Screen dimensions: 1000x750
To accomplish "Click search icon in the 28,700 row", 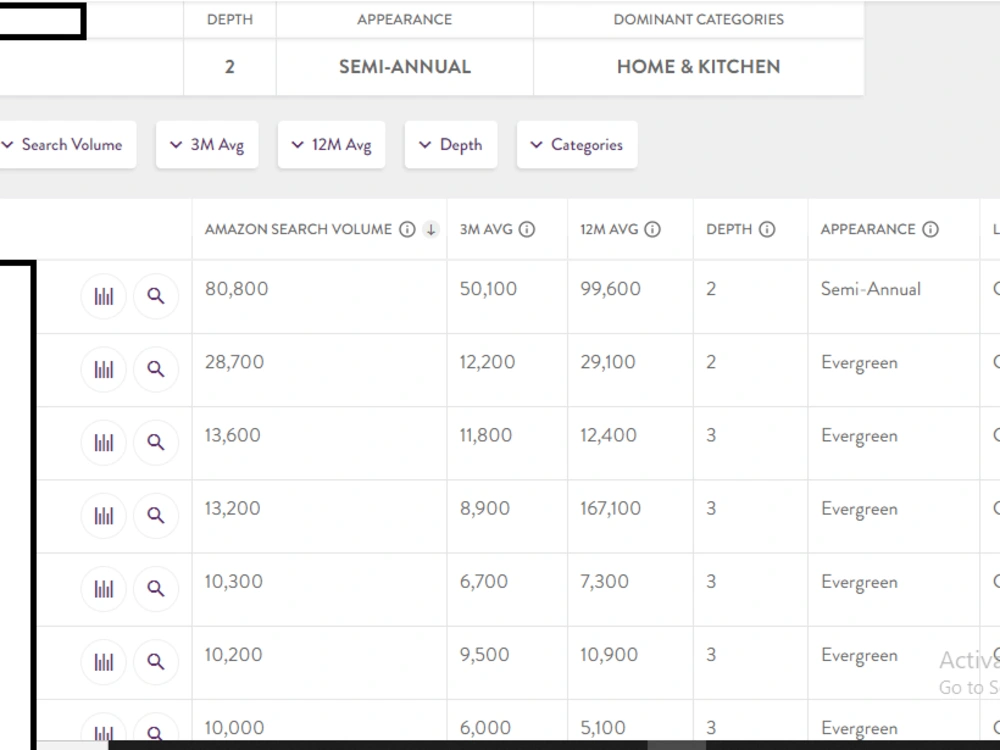I will pyautogui.click(x=156, y=369).
